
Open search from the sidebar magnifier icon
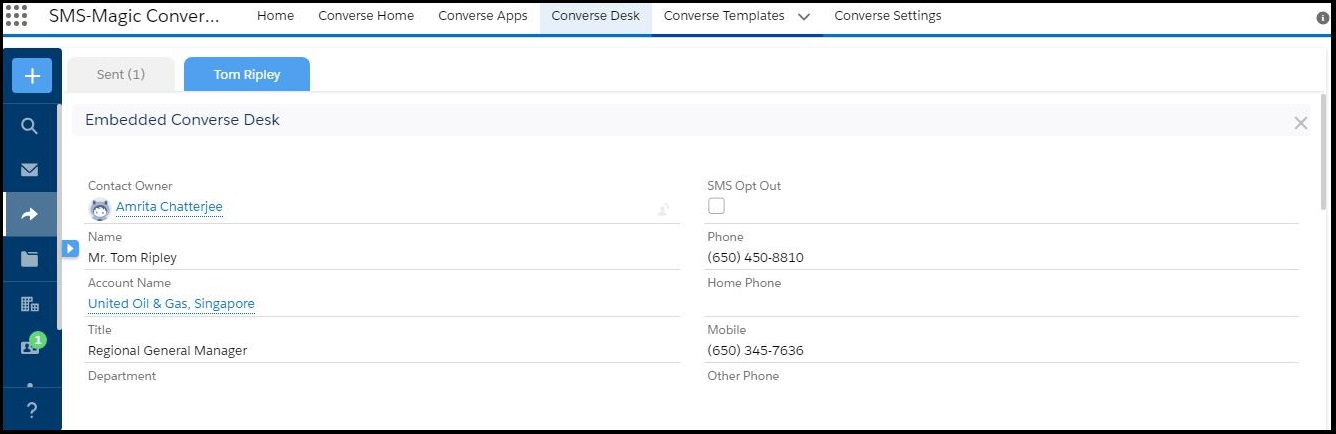click(30, 126)
